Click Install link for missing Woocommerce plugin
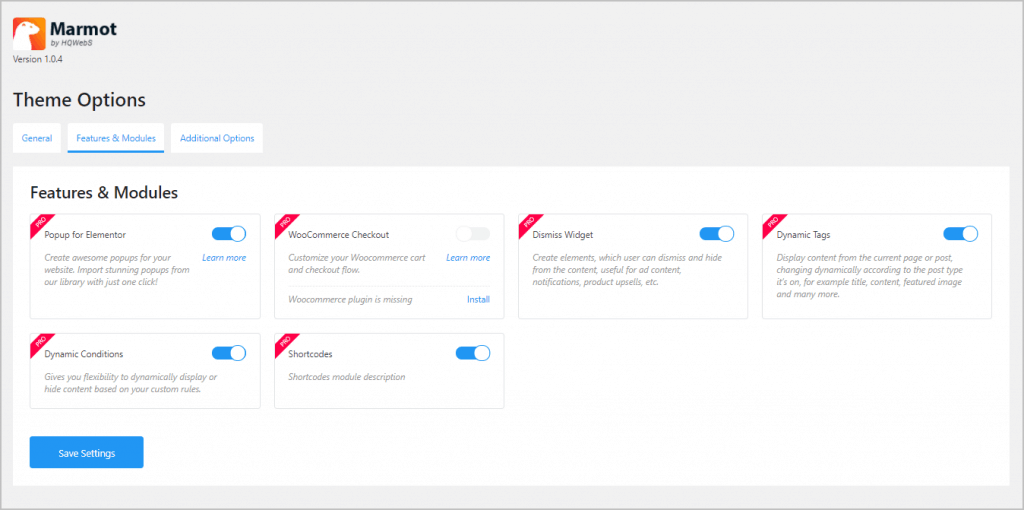1024x510 pixels. point(478,299)
